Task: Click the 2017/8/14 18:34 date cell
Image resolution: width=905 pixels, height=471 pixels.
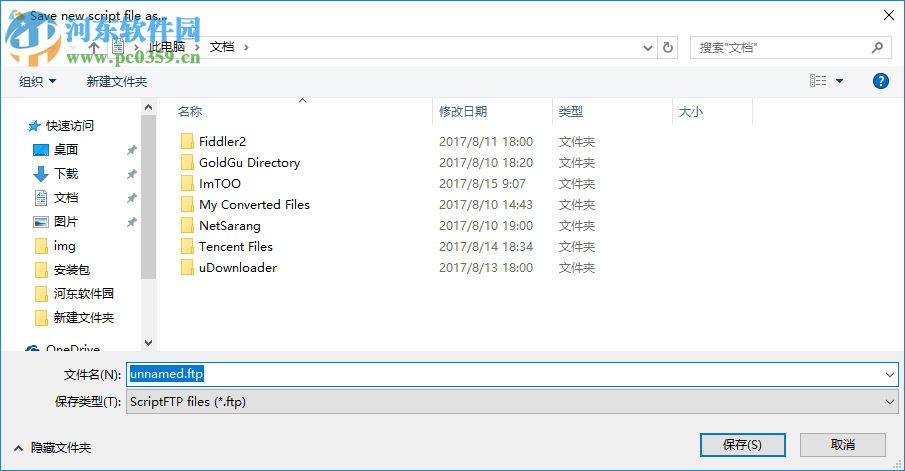Action: pos(485,246)
